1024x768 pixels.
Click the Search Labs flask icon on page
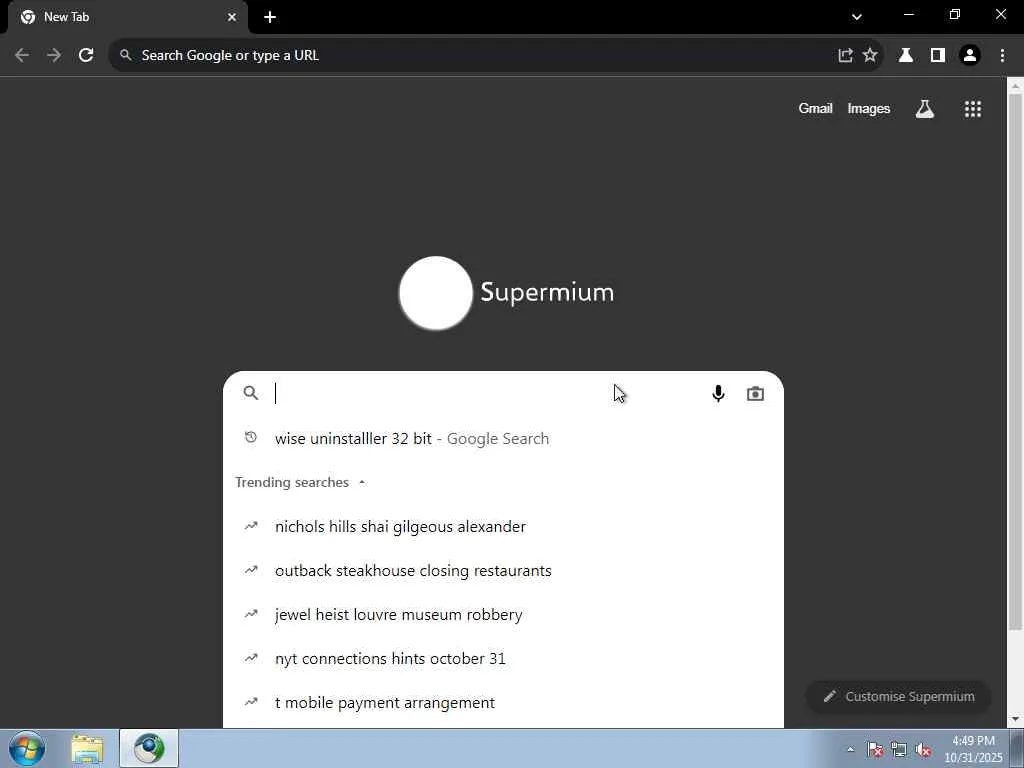[925, 109]
